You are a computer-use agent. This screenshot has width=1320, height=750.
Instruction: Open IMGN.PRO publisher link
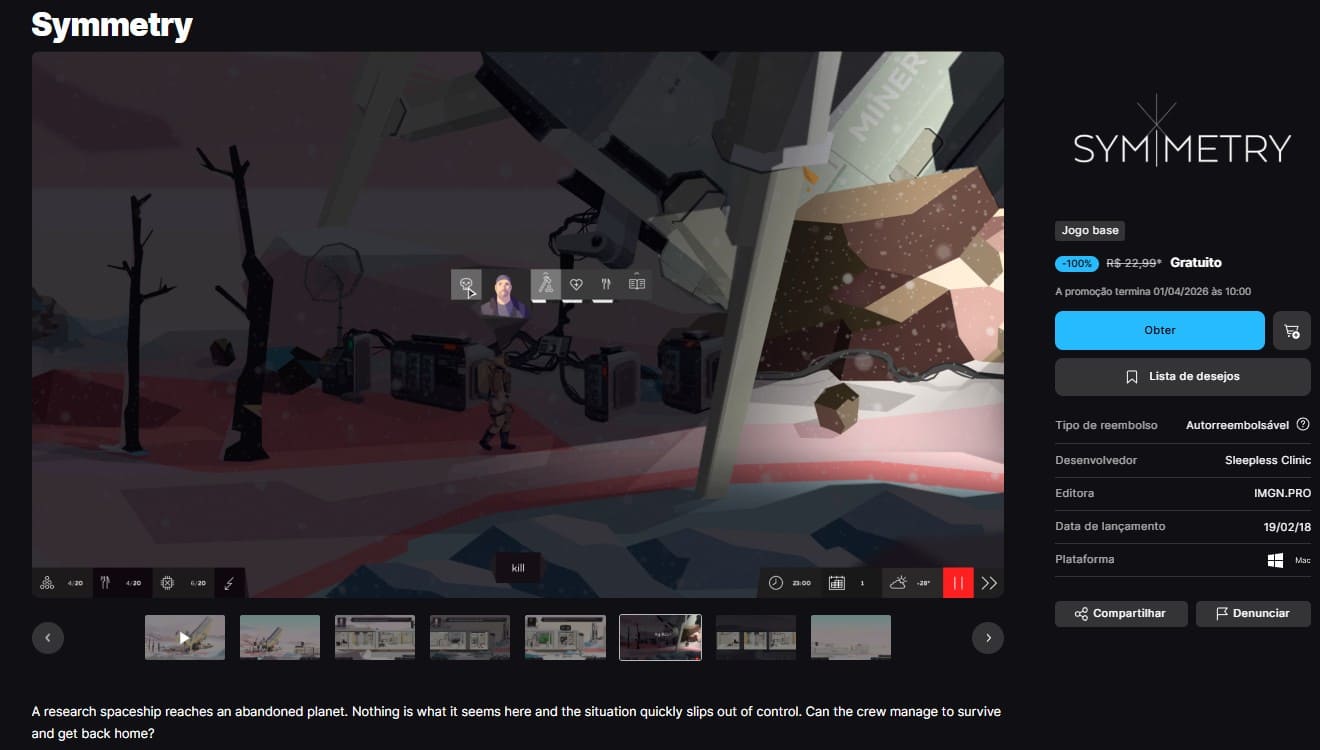(x=1282, y=494)
